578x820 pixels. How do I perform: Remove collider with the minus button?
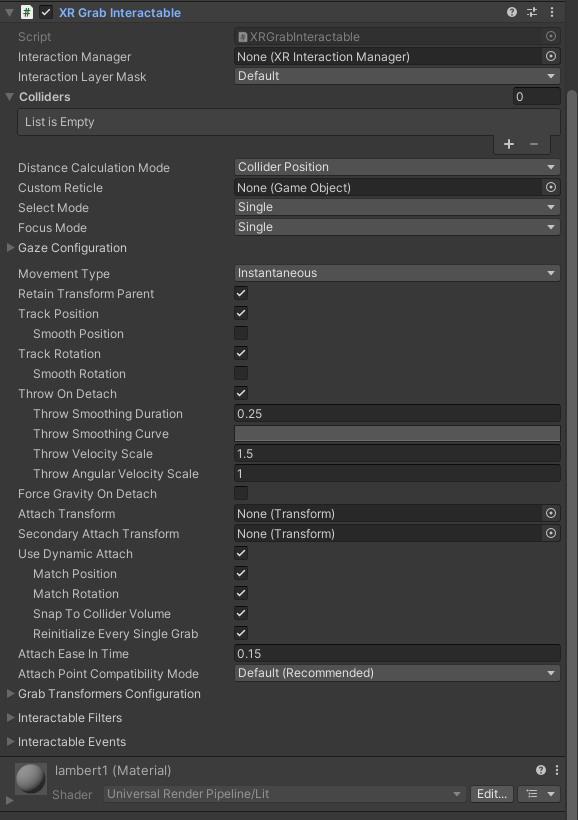534,144
